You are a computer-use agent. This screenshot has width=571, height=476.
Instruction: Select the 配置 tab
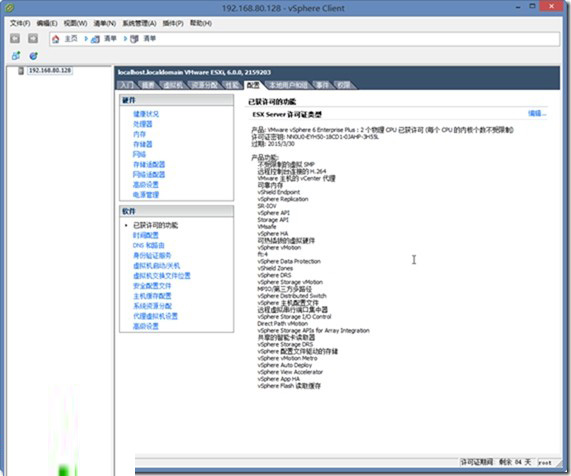click(253, 85)
